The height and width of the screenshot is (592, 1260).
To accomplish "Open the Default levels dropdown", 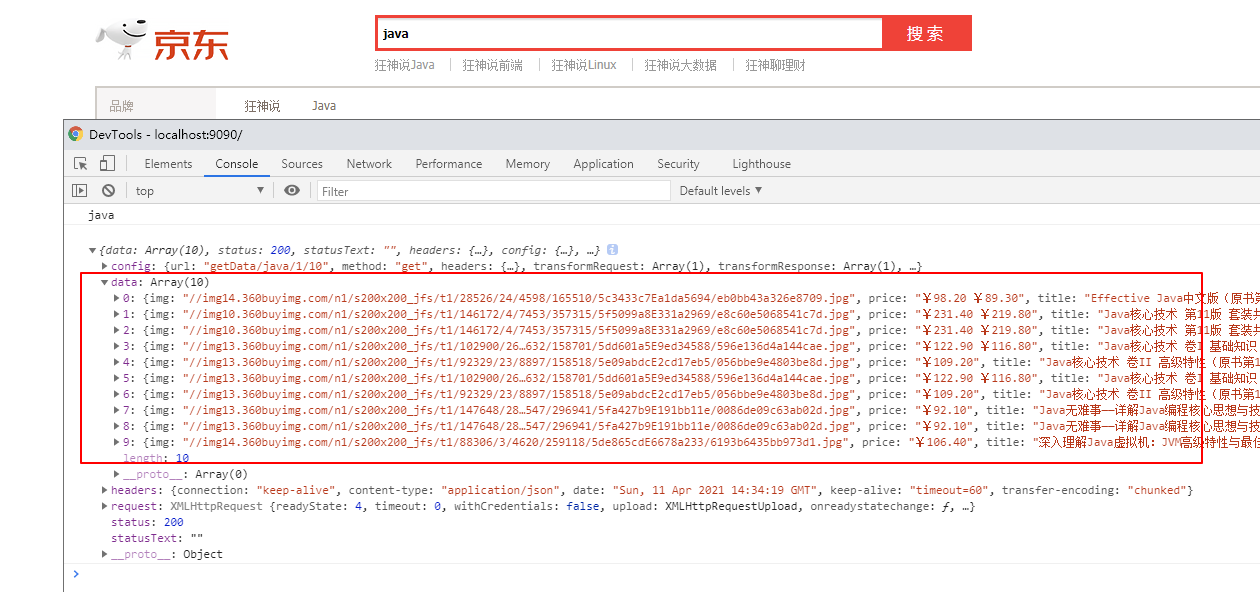I will pyautogui.click(x=720, y=190).
